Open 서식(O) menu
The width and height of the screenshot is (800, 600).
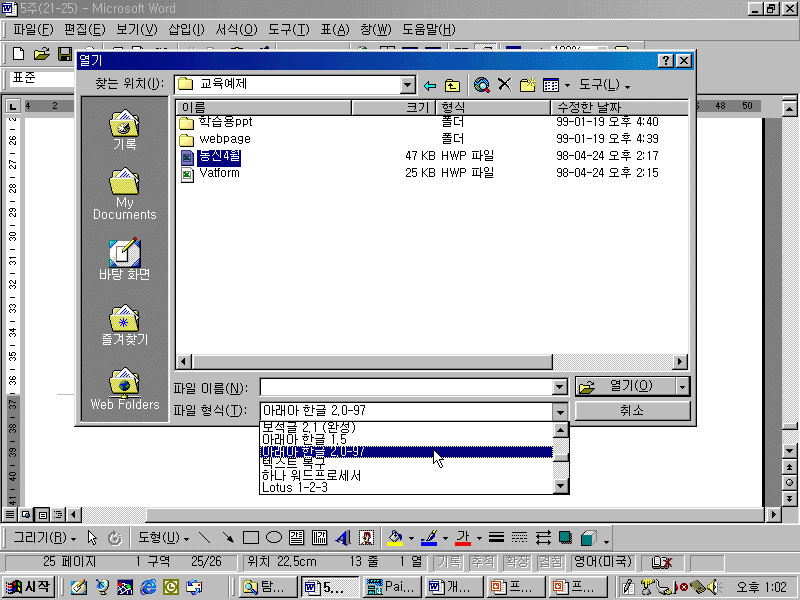(236, 30)
